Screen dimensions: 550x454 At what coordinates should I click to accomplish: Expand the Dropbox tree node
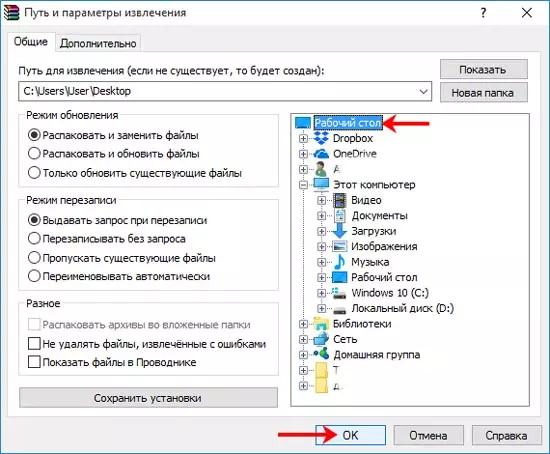303,139
